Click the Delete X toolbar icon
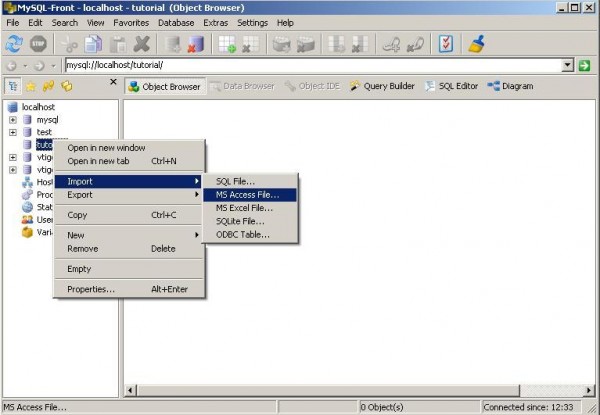Viewport: 600px width, 415px height. [142, 44]
